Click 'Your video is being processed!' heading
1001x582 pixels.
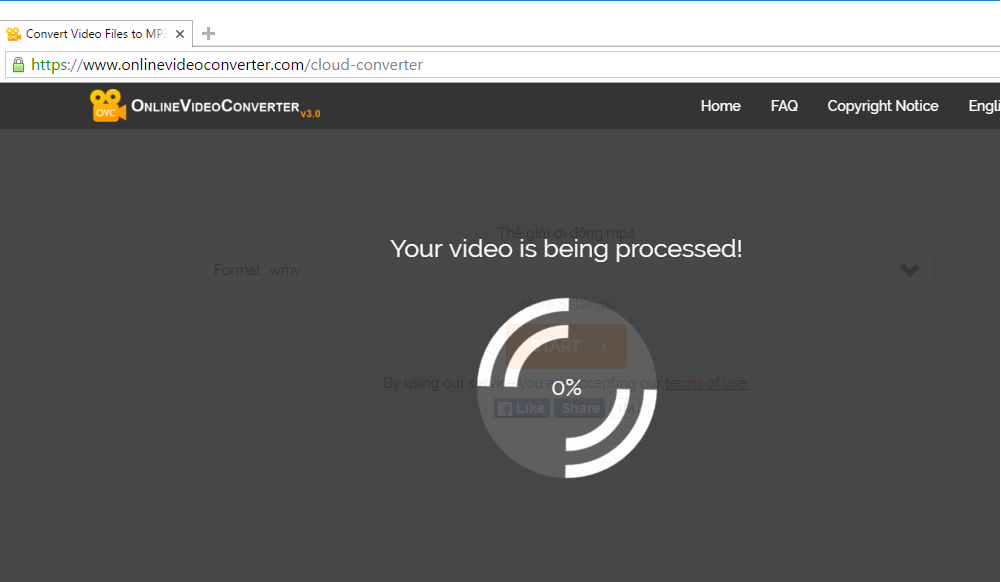566,248
